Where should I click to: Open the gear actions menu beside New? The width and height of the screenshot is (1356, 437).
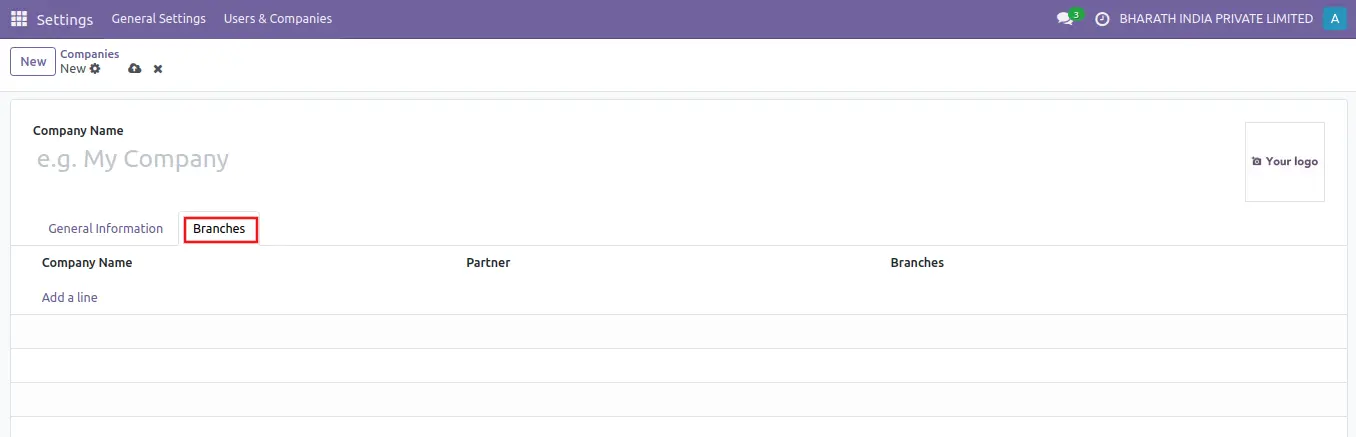click(95, 69)
